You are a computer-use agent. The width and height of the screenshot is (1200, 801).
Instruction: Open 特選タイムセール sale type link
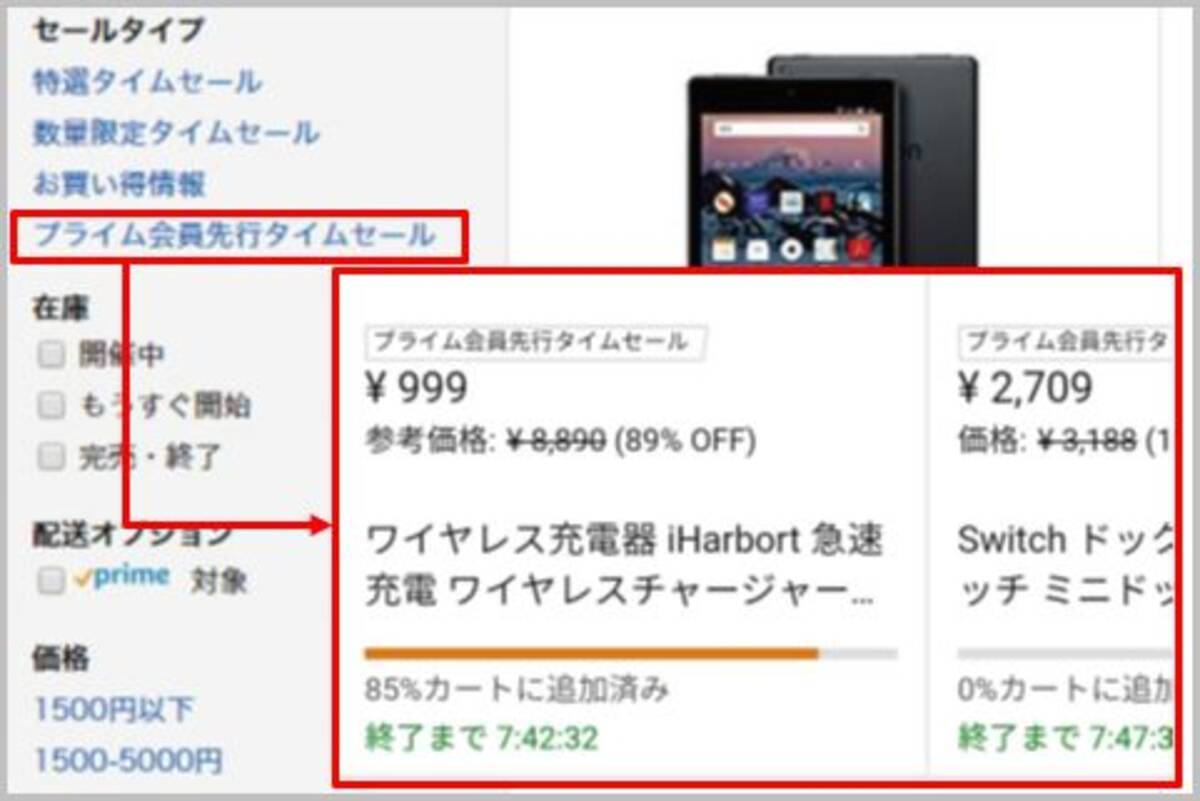pos(147,81)
